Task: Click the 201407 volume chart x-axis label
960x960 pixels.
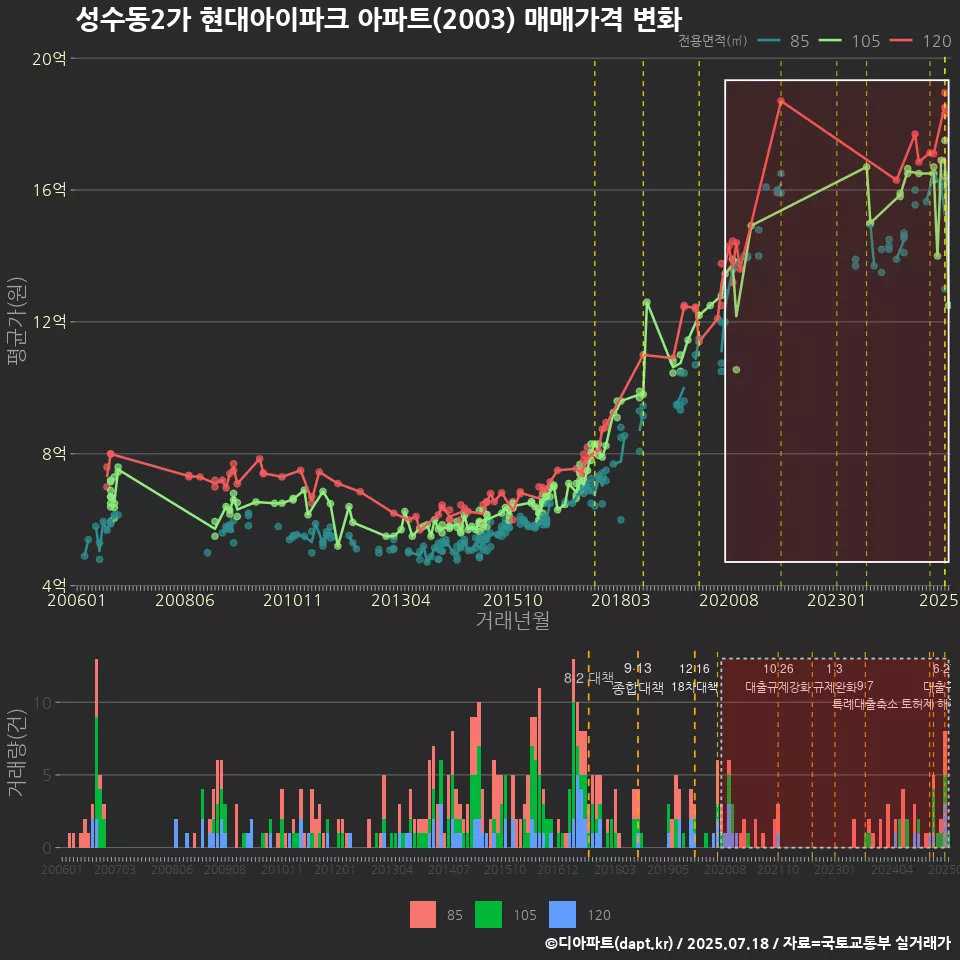Action: [x=449, y=869]
